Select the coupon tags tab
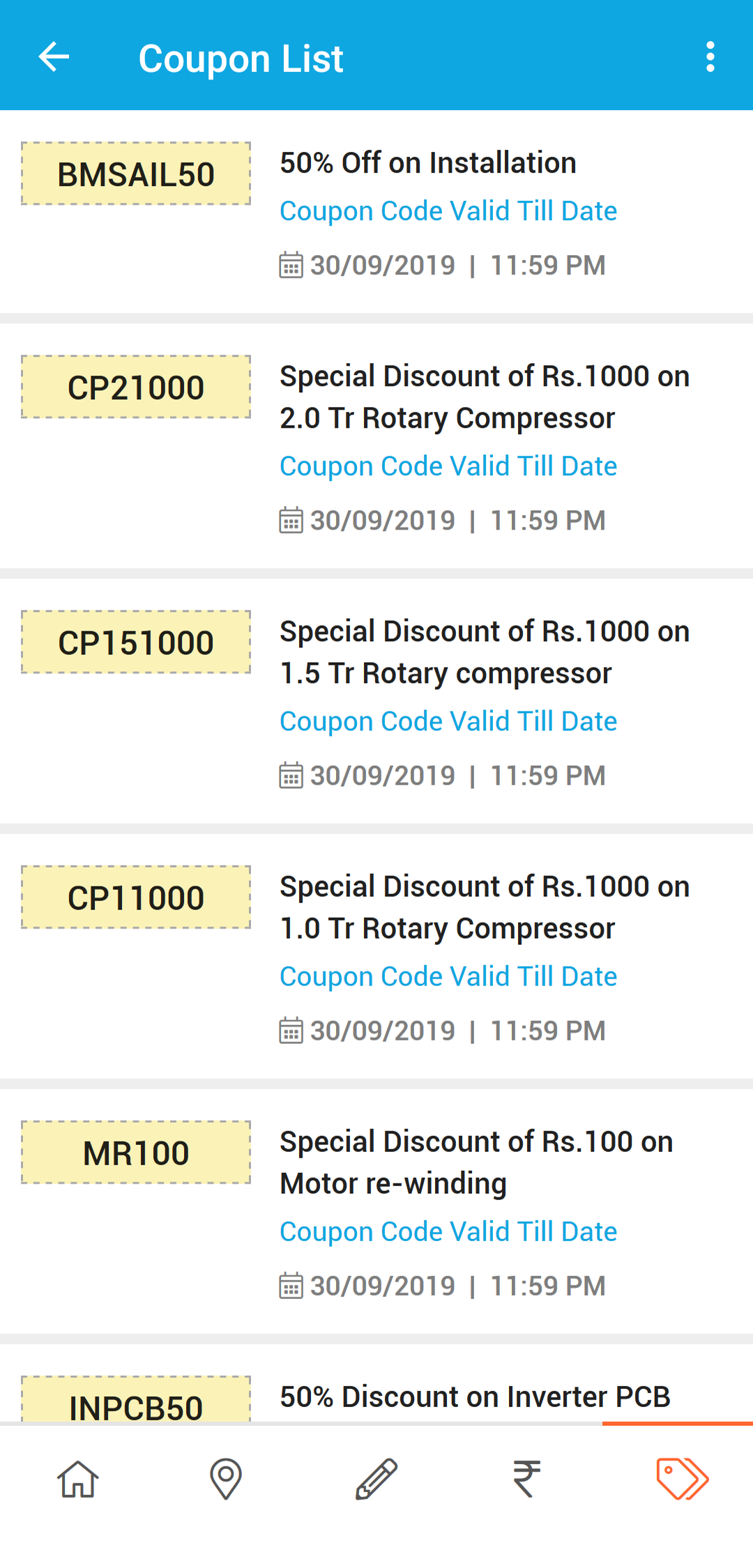Screen dimensions: 753x1568 pos(683,1479)
